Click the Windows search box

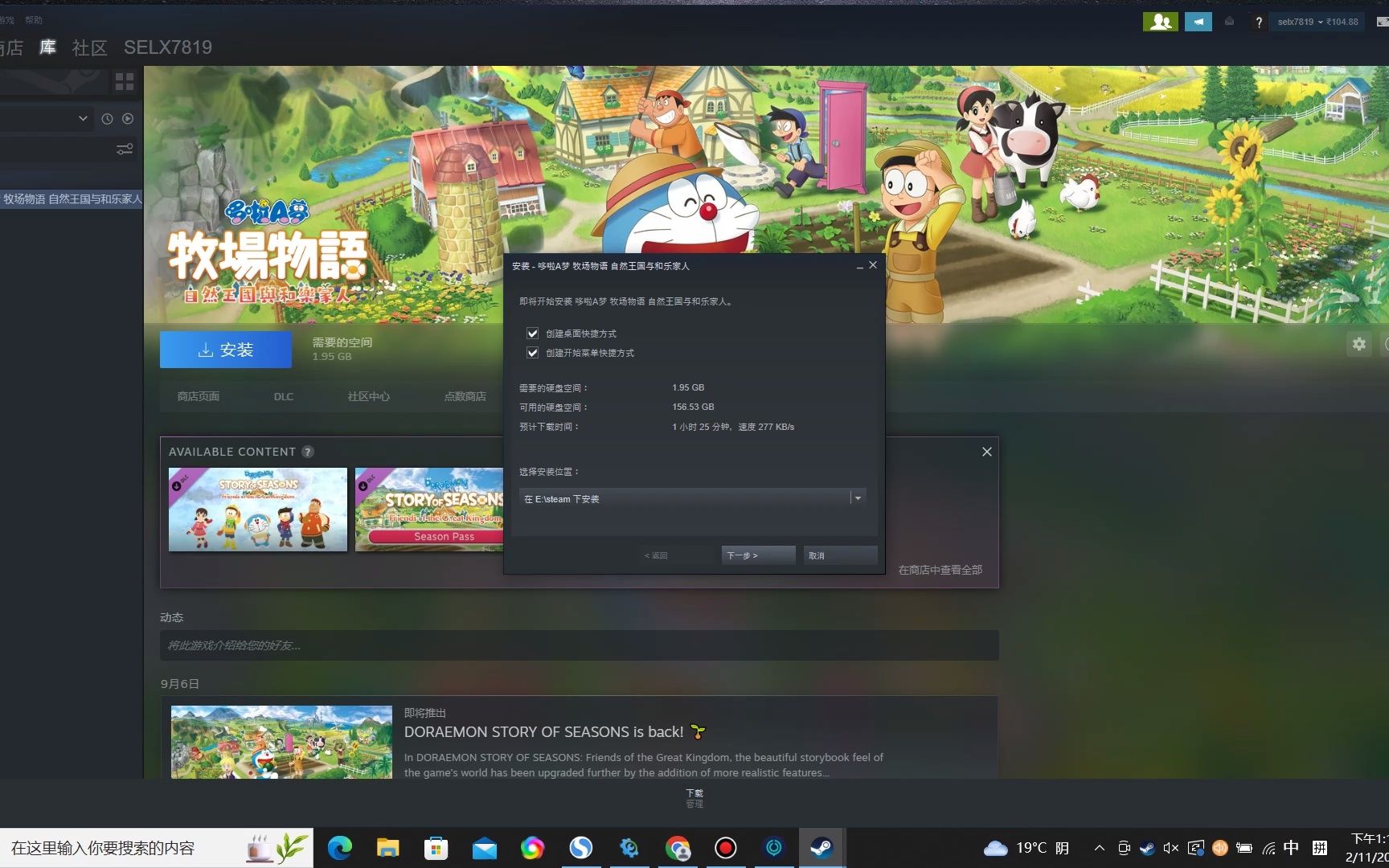(157, 848)
